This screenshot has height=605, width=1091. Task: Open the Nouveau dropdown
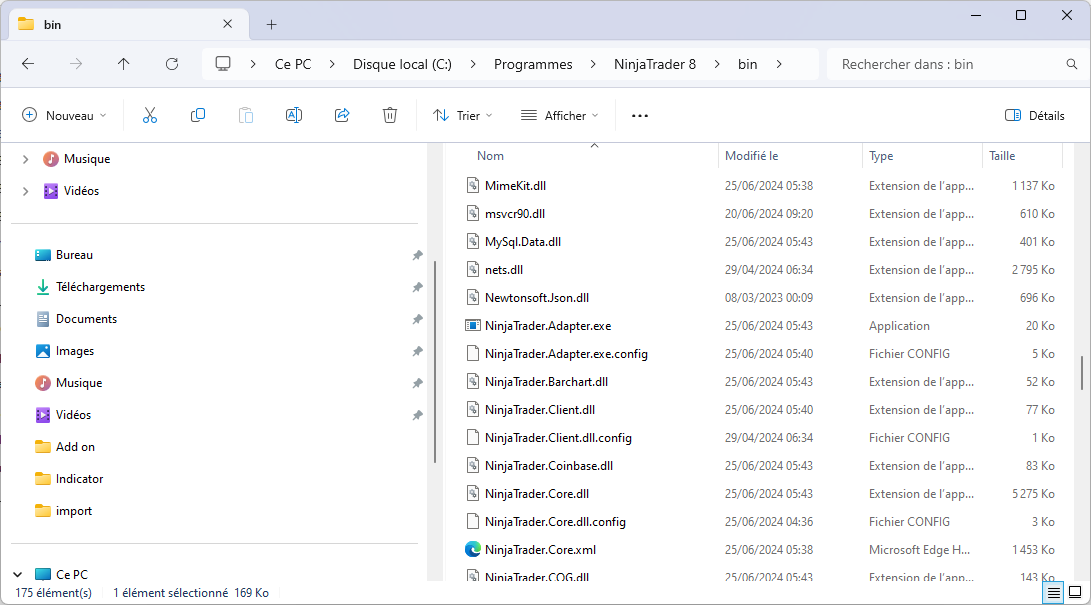64,115
